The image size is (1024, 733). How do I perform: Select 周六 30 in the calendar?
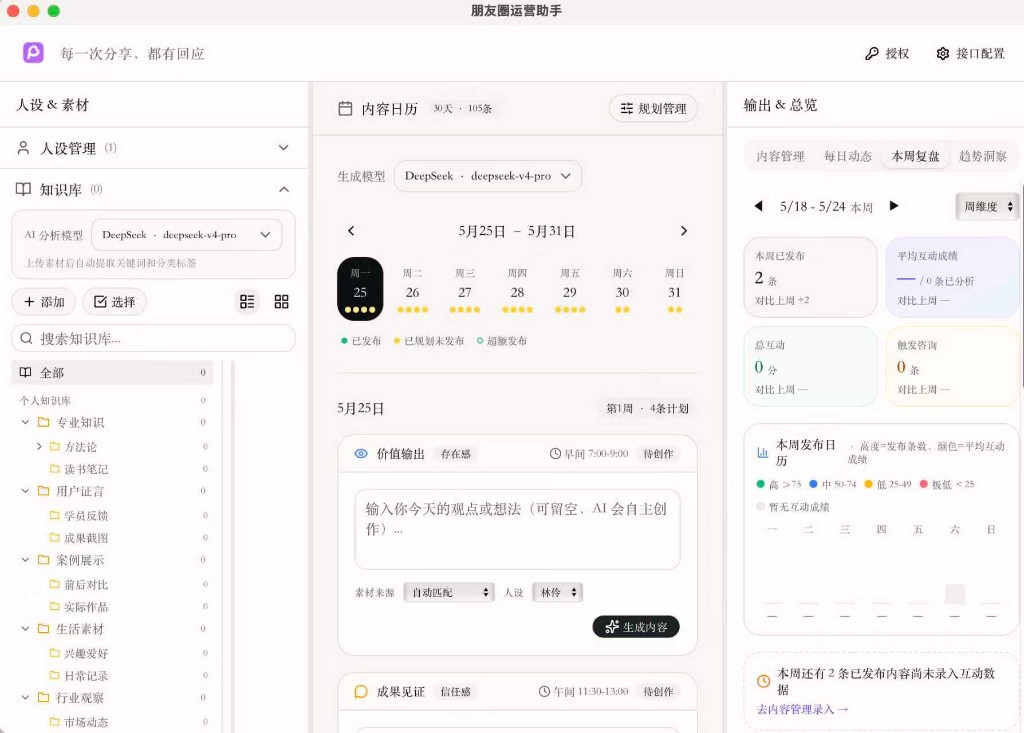[622, 289]
